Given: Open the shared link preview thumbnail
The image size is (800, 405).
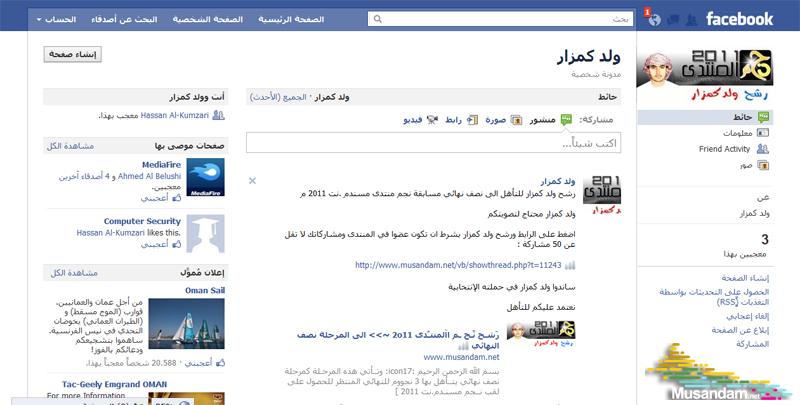Looking at the screenshot, I should point(541,334).
